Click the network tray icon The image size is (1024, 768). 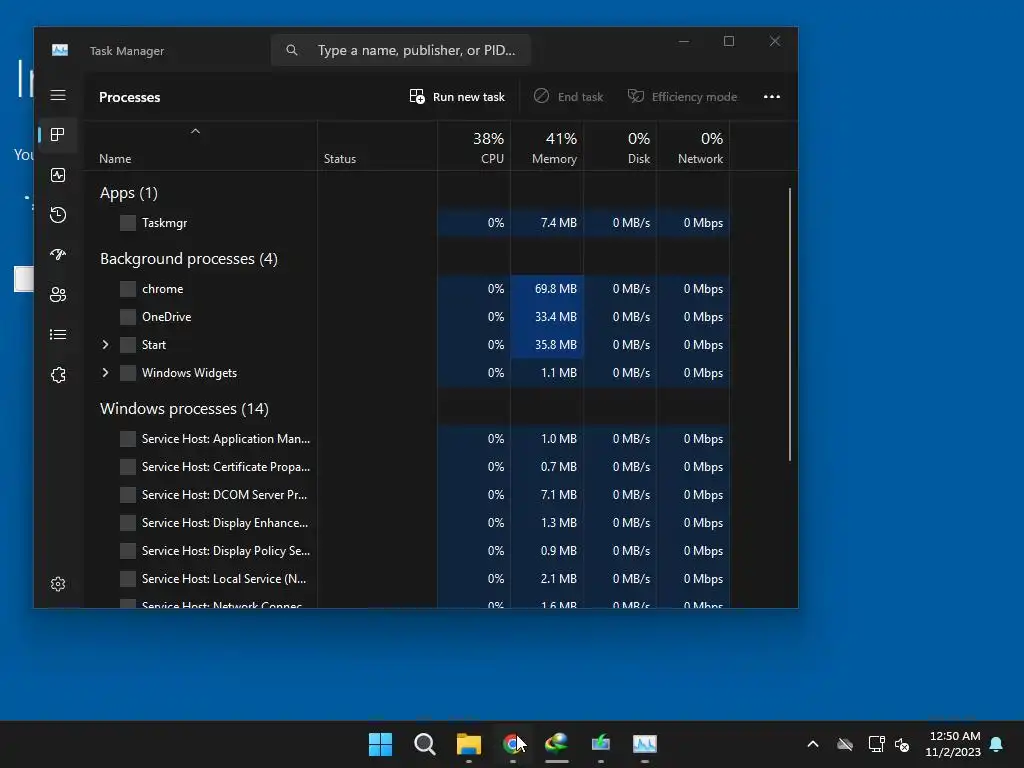pos(876,744)
